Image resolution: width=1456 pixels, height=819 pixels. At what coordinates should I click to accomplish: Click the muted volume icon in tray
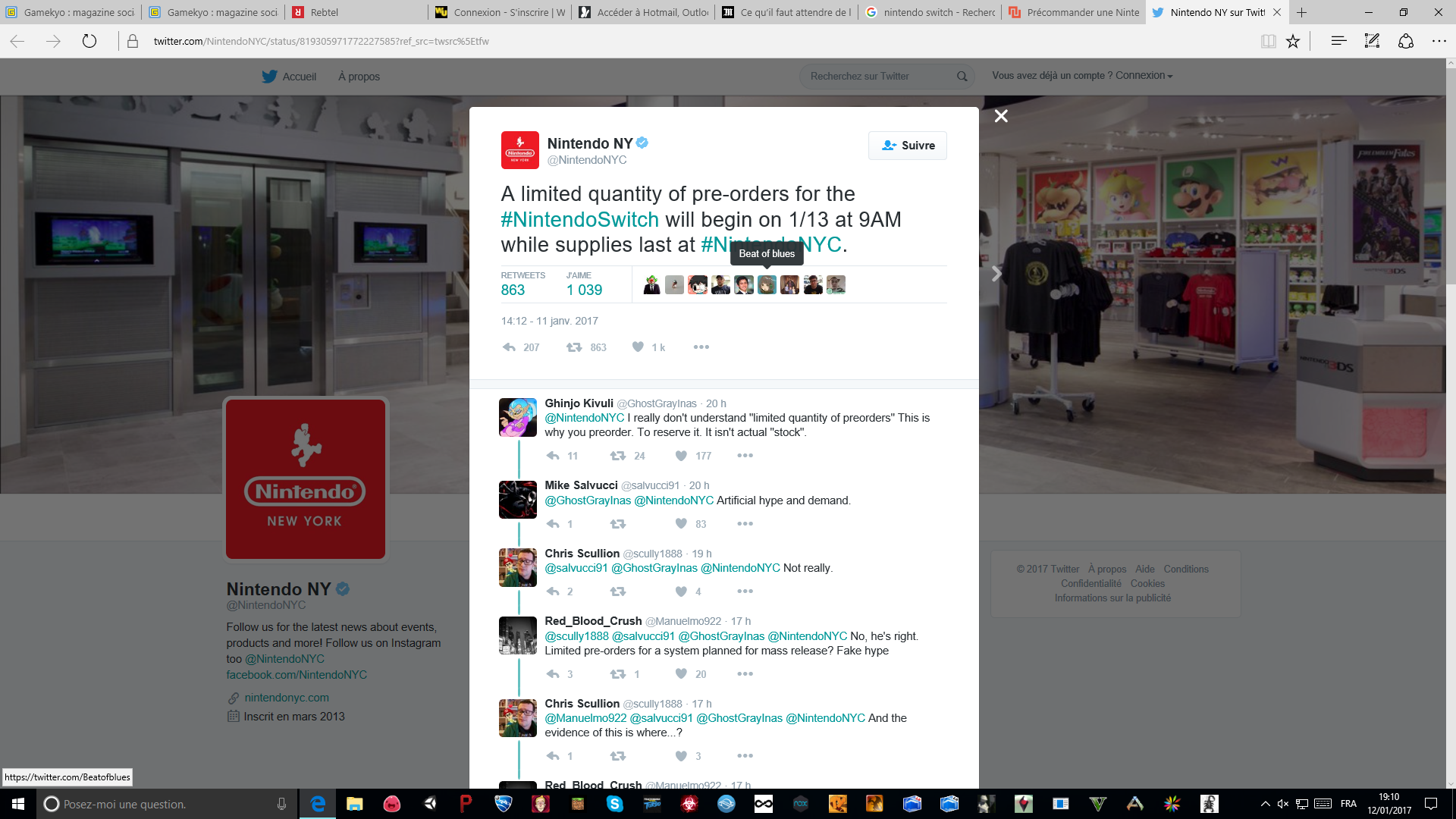(x=1282, y=804)
